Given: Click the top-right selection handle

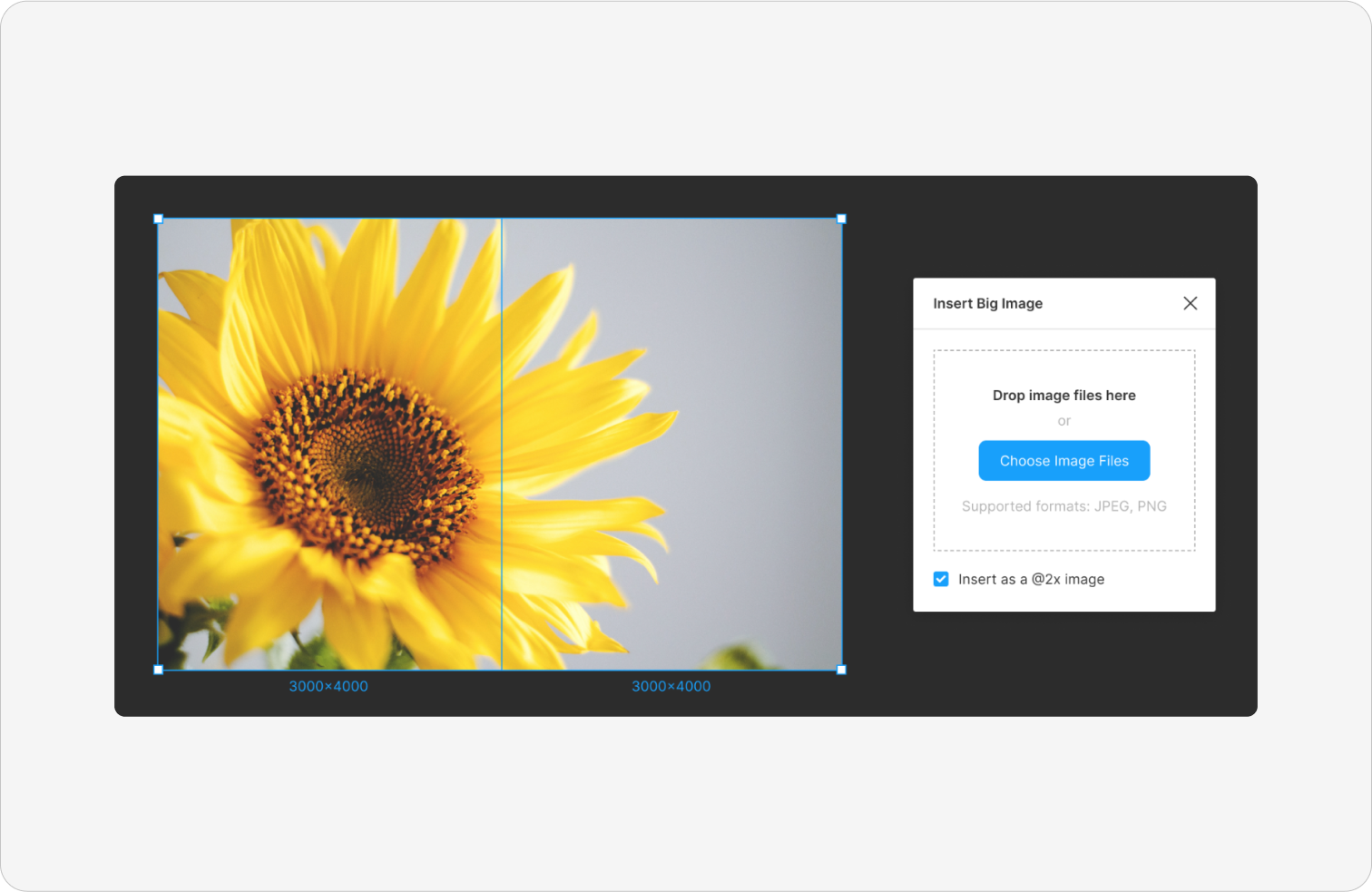Looking at the screenshot, I should 840,218.
